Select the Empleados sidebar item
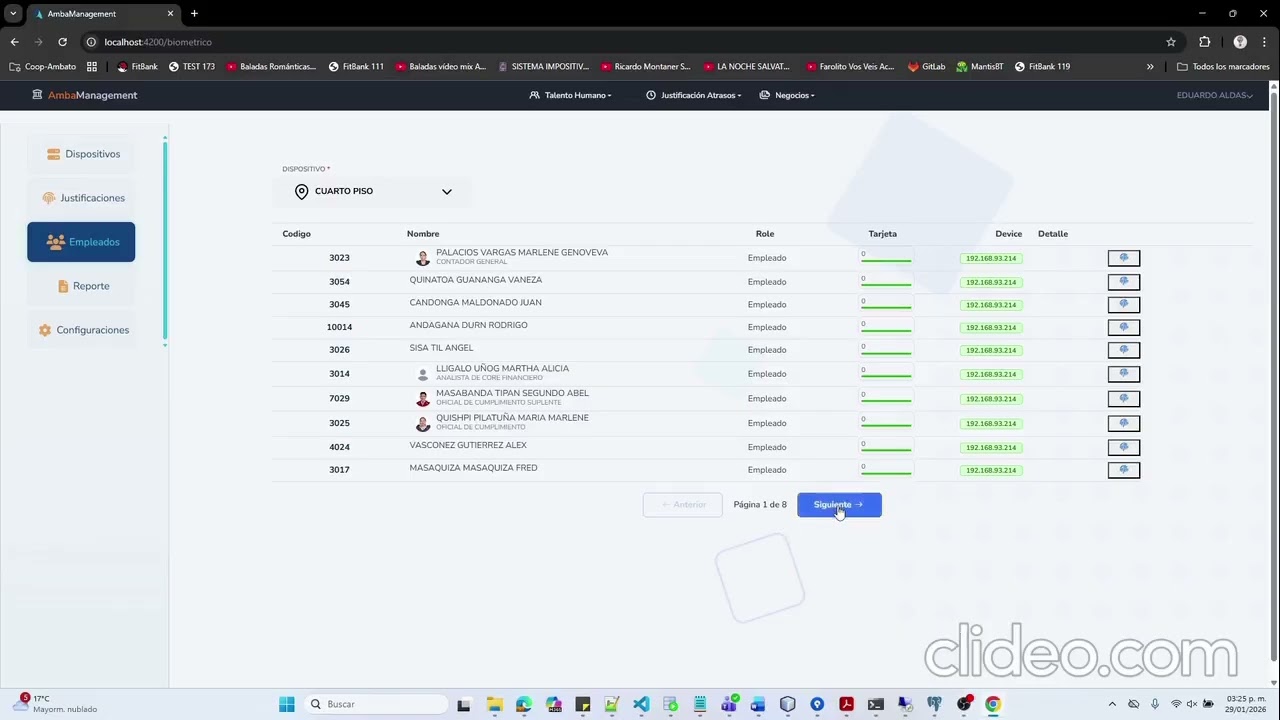 (x=81, y=242)
